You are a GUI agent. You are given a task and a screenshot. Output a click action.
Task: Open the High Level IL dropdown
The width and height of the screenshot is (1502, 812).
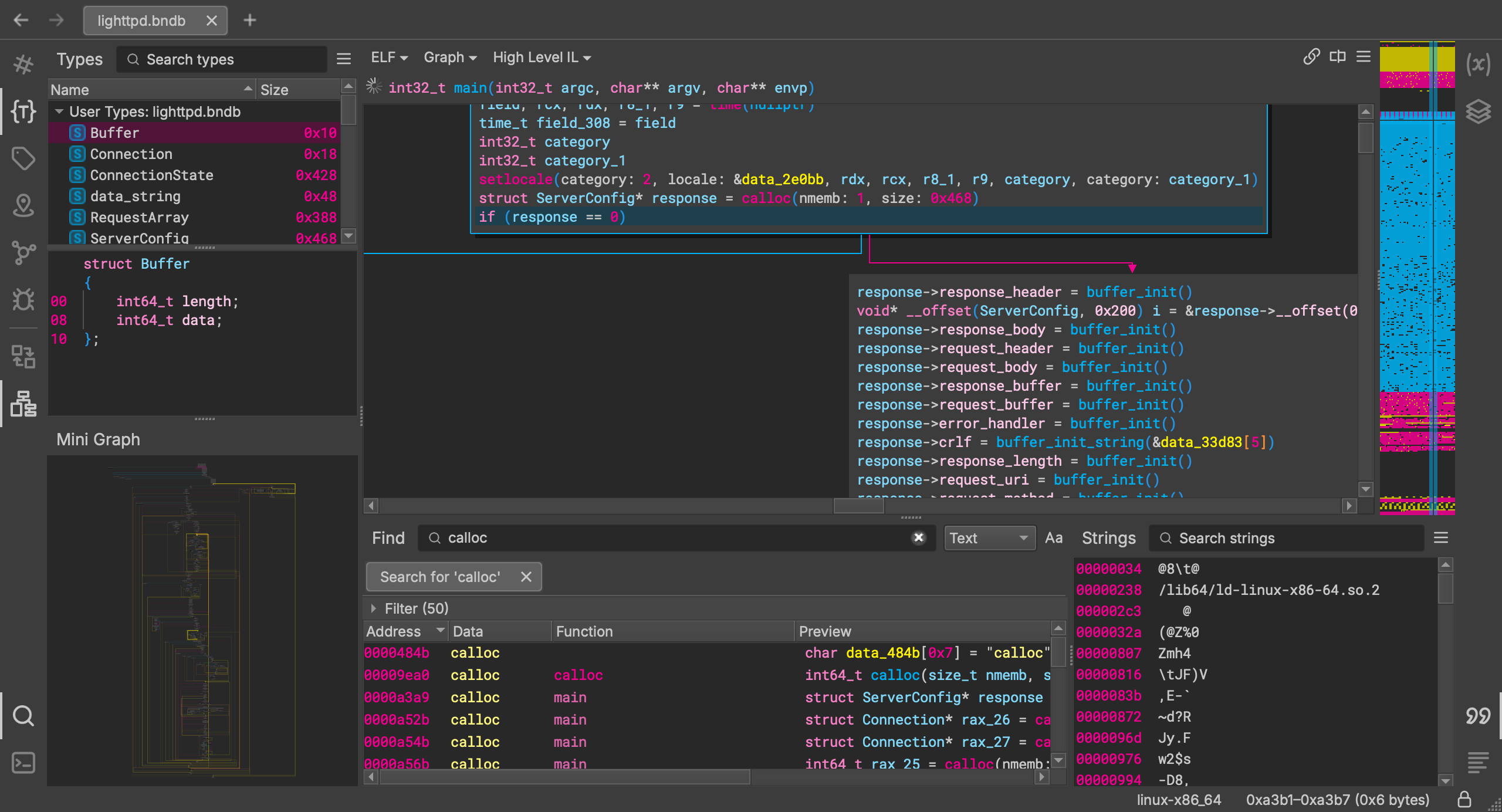coord(542,57)
